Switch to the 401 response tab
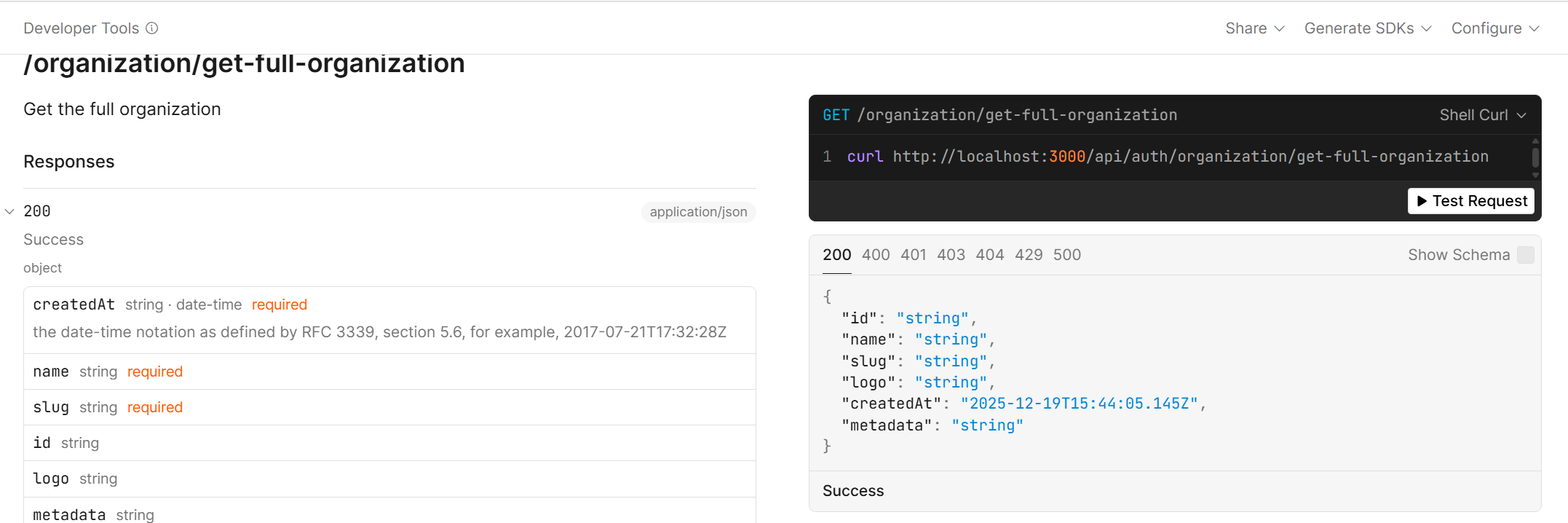This screenshot has height=523, width=1568. point(914,255)
